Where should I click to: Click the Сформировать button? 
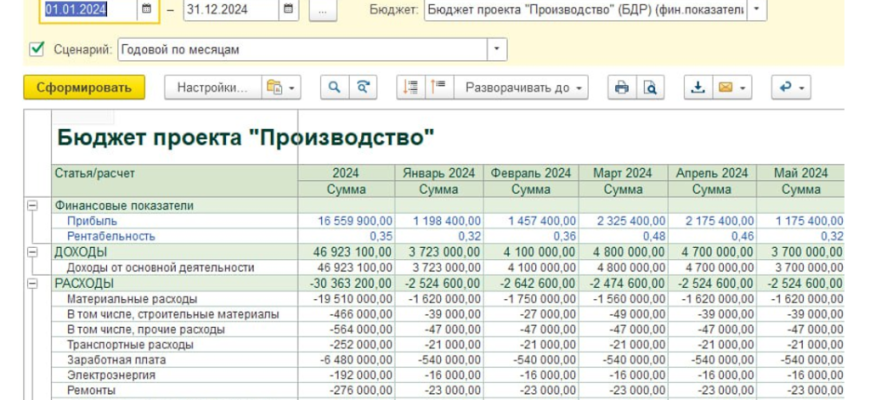point(84,88)
